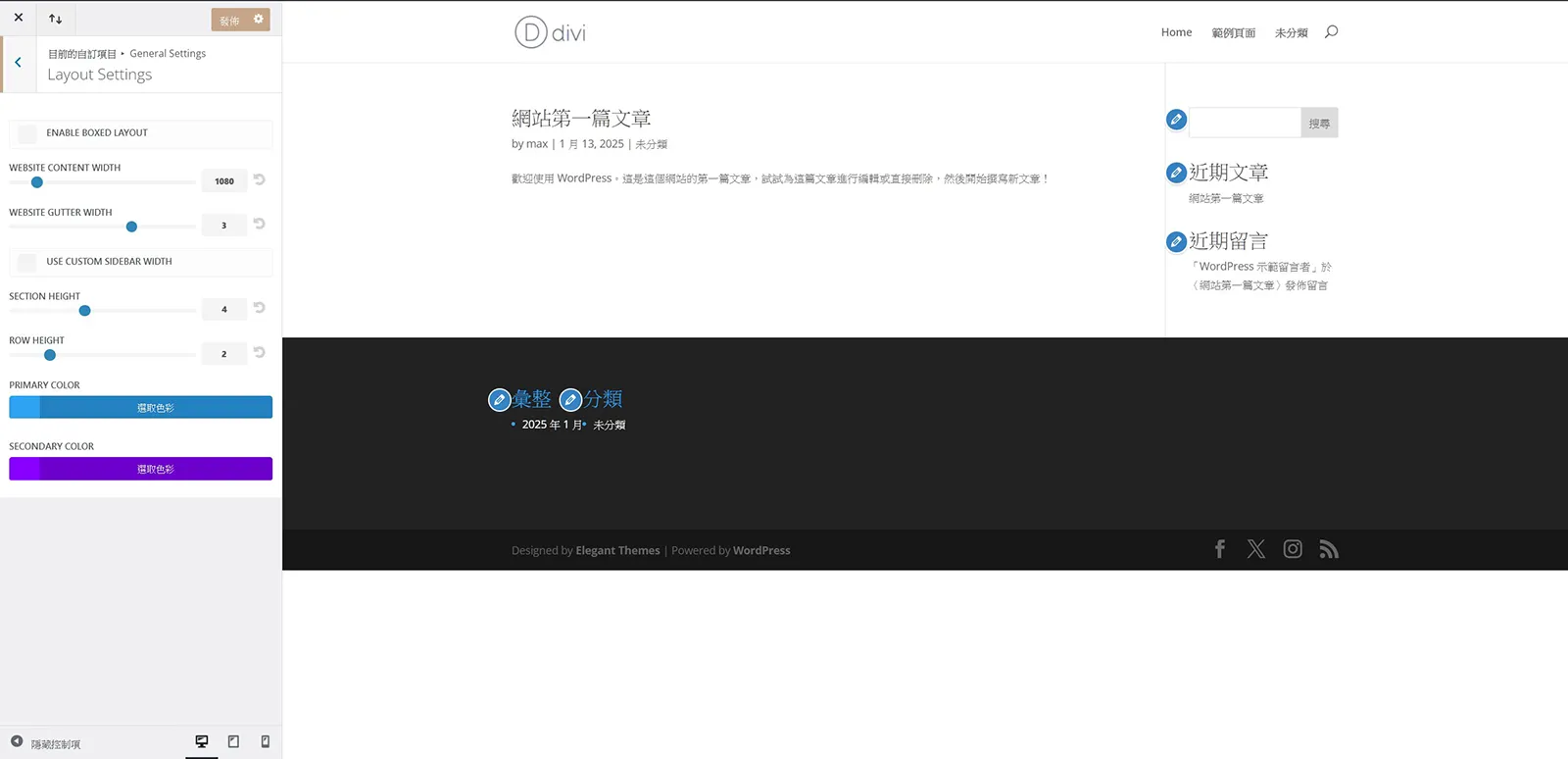Click the Website Content Width value field

point(224,180)
